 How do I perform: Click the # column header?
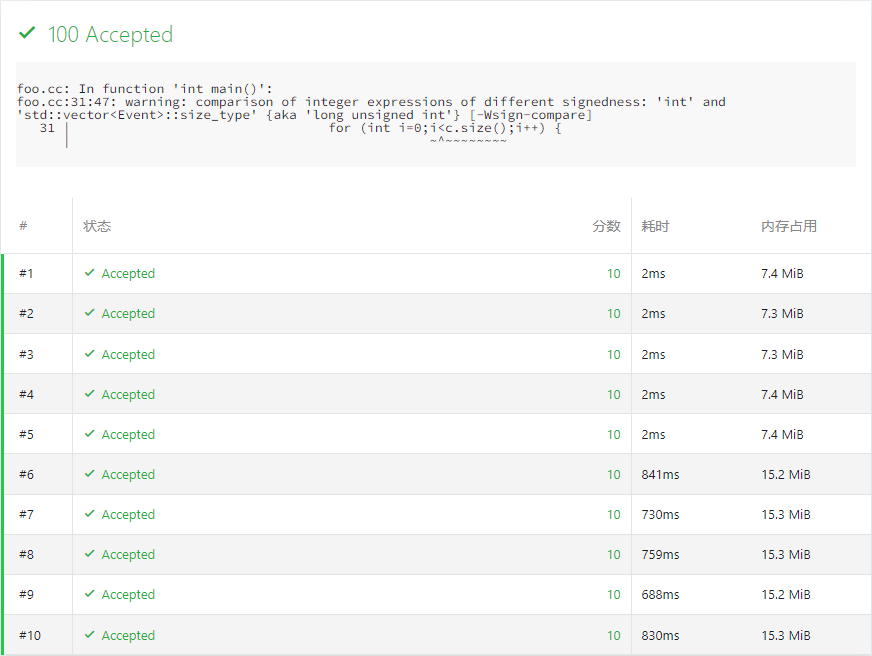[x=23, y=226]
